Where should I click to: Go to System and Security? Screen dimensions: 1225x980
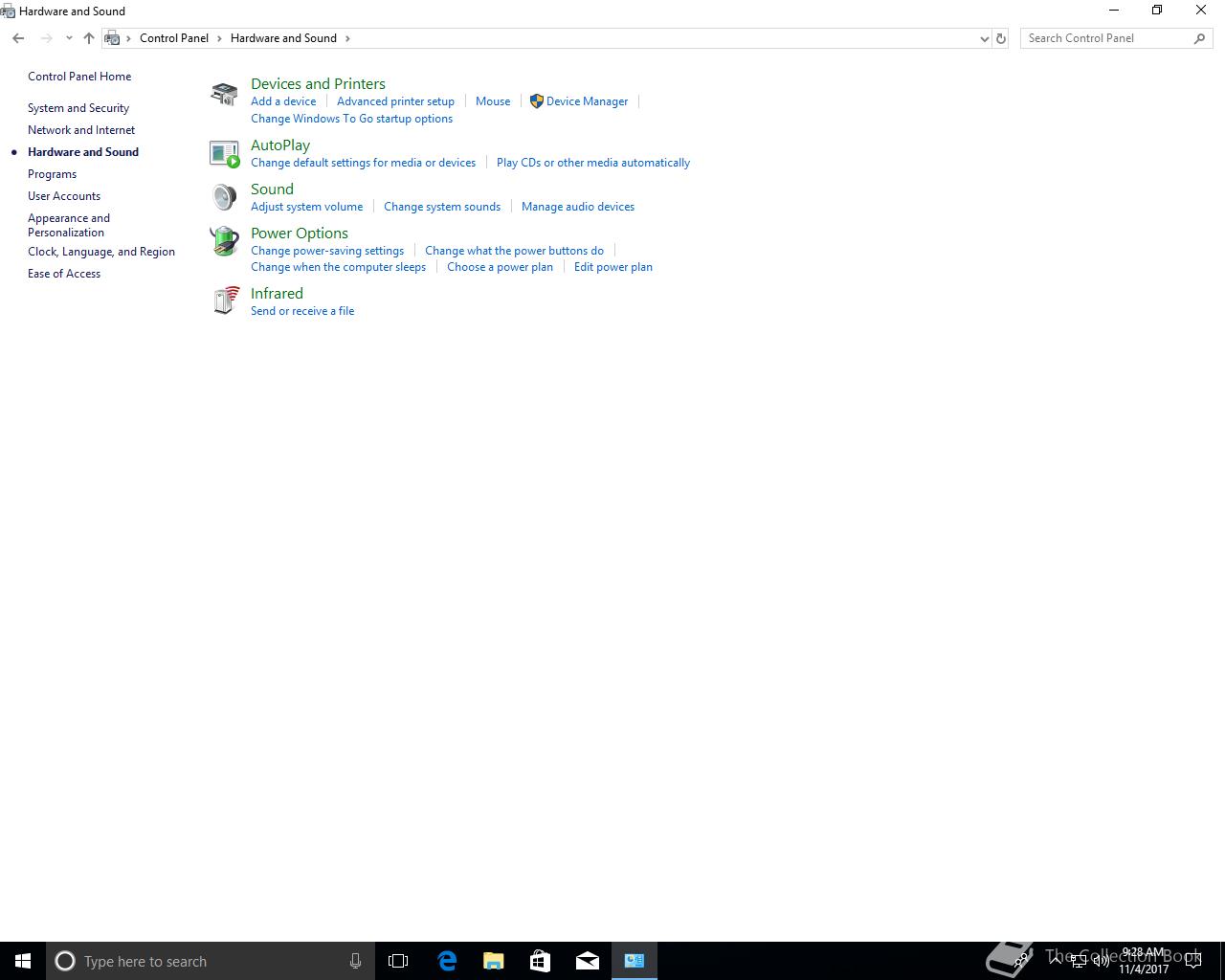pos(78,108)
